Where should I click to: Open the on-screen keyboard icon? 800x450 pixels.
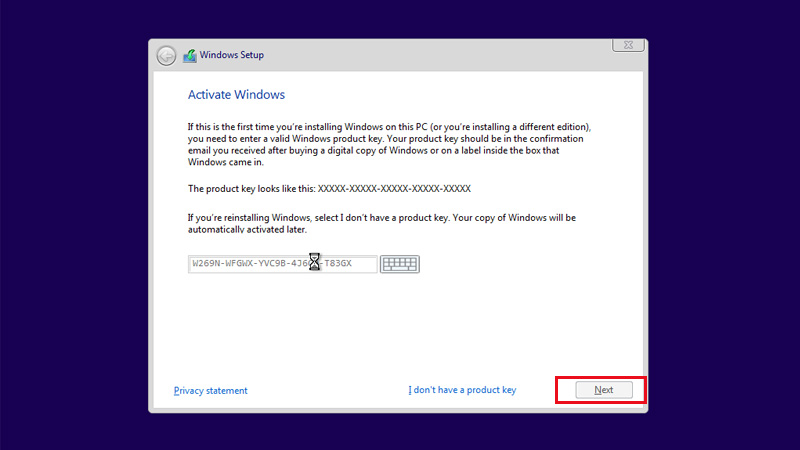(x=399, y=264)
